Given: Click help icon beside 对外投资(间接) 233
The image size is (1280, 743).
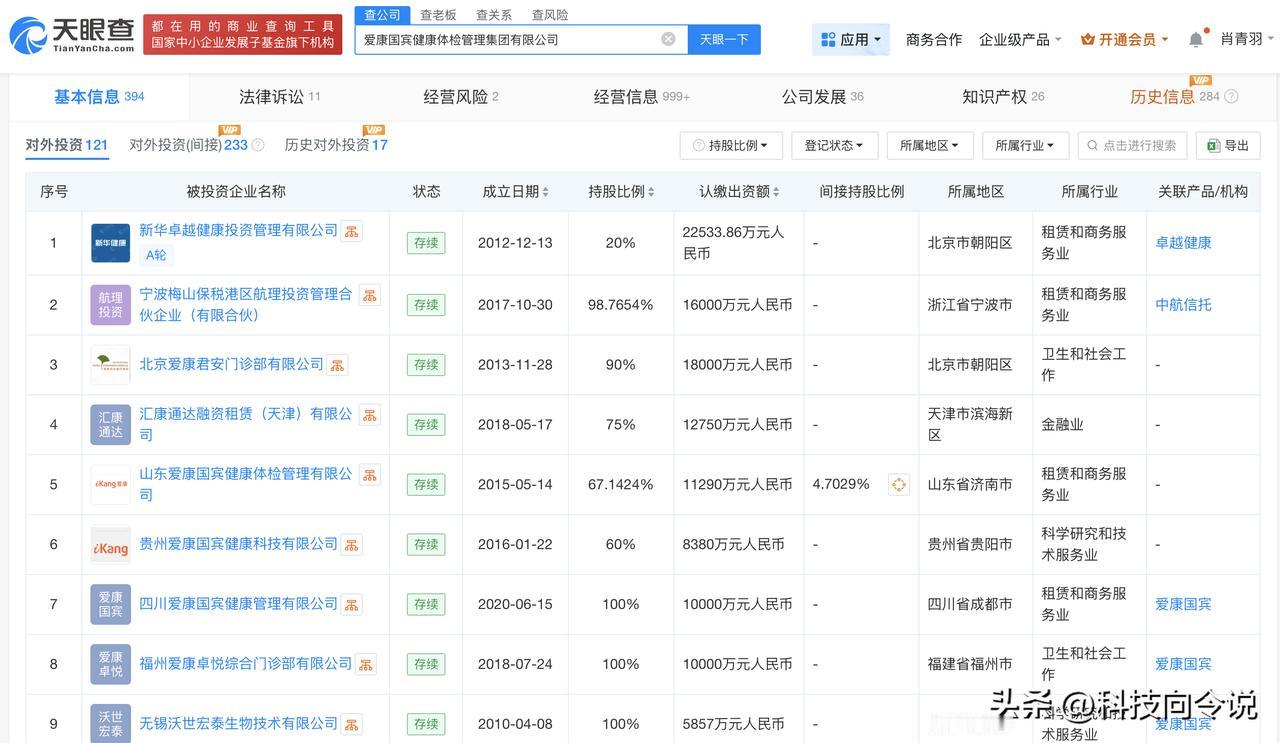Looking at the screenshot, I should click(258, 145).
